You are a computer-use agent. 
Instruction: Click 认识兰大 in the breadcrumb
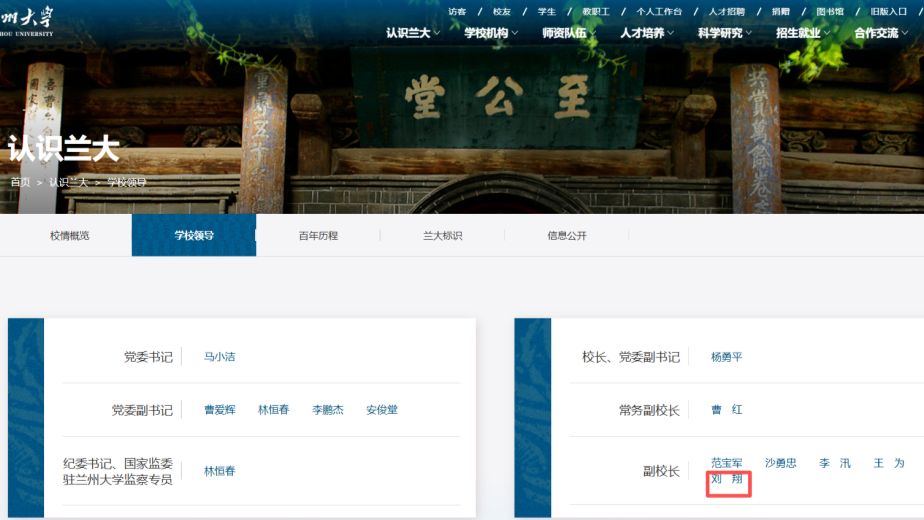(x=68, y=182)
